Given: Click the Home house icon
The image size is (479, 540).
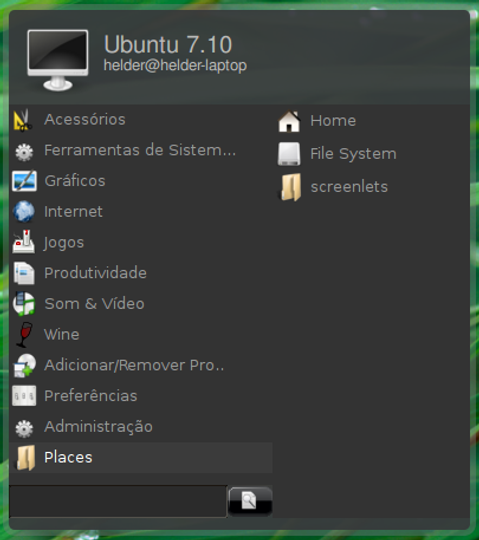Looking at the screenshot, I should (289, 121).
